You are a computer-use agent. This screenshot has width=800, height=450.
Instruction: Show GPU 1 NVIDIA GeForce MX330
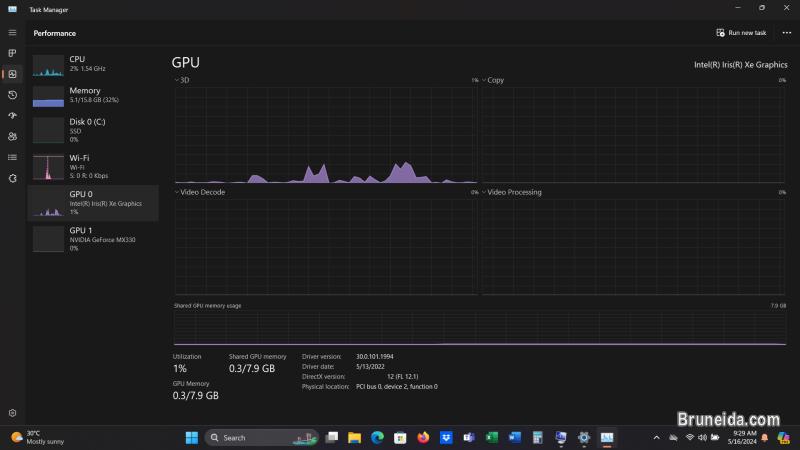(93, 238)
